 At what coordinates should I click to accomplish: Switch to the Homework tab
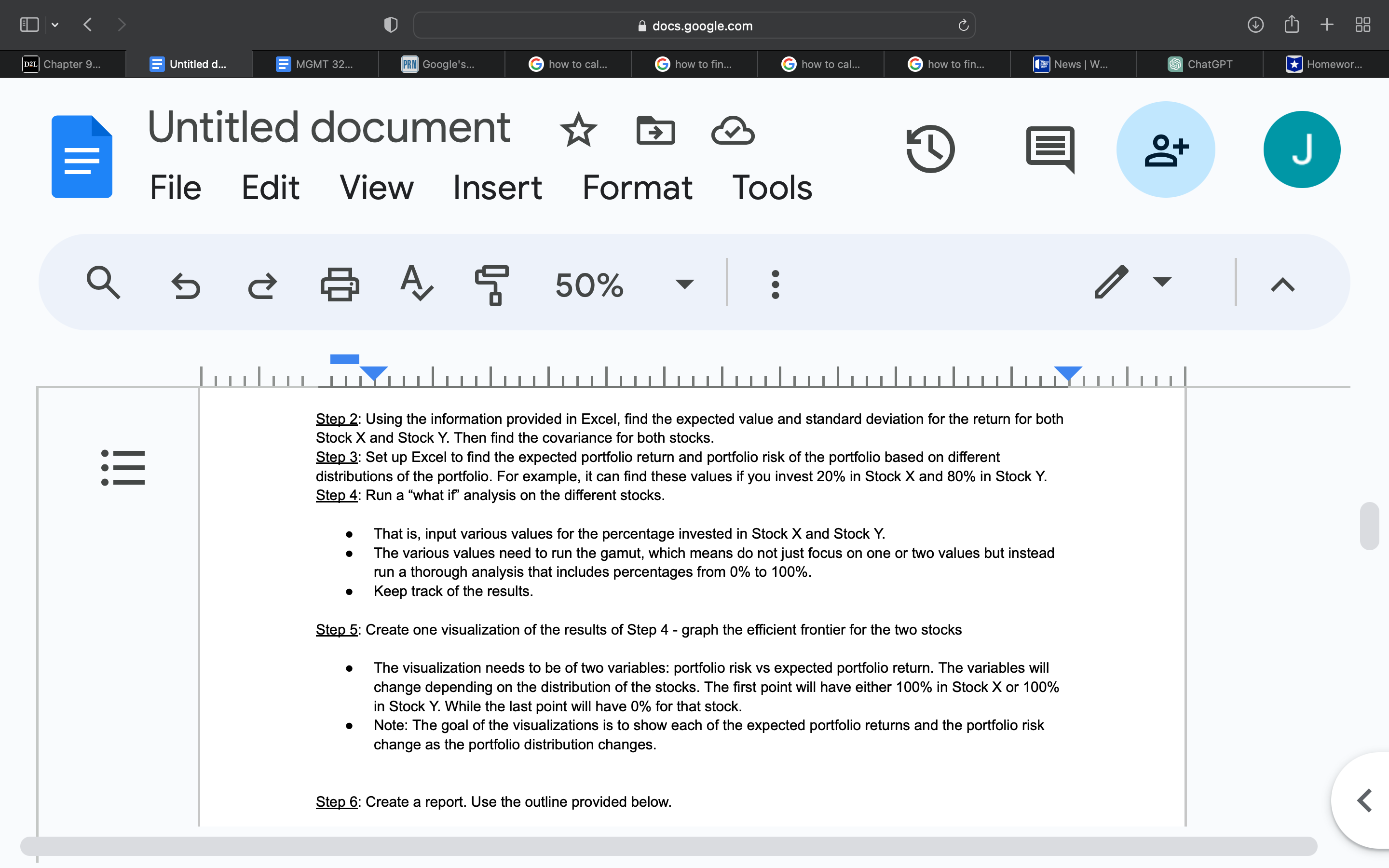click(1325, 64)
